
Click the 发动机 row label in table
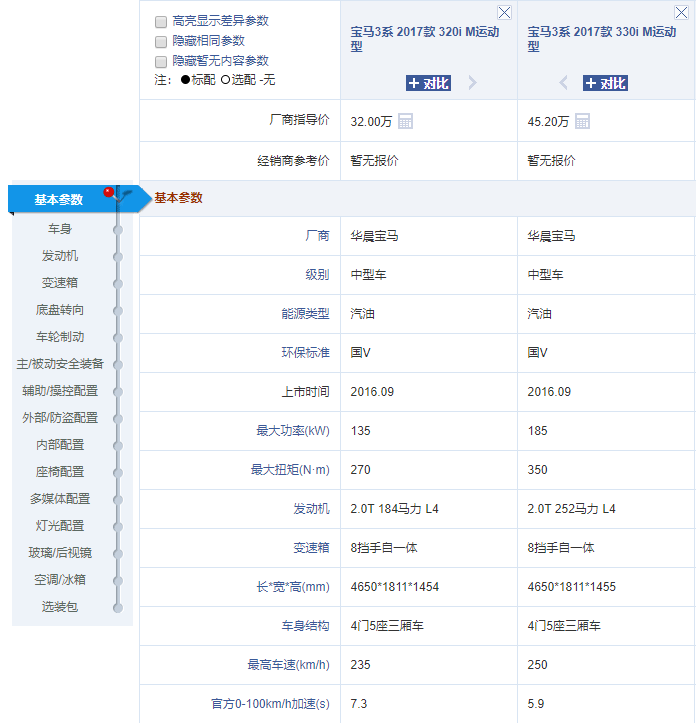tap(311, 509)
